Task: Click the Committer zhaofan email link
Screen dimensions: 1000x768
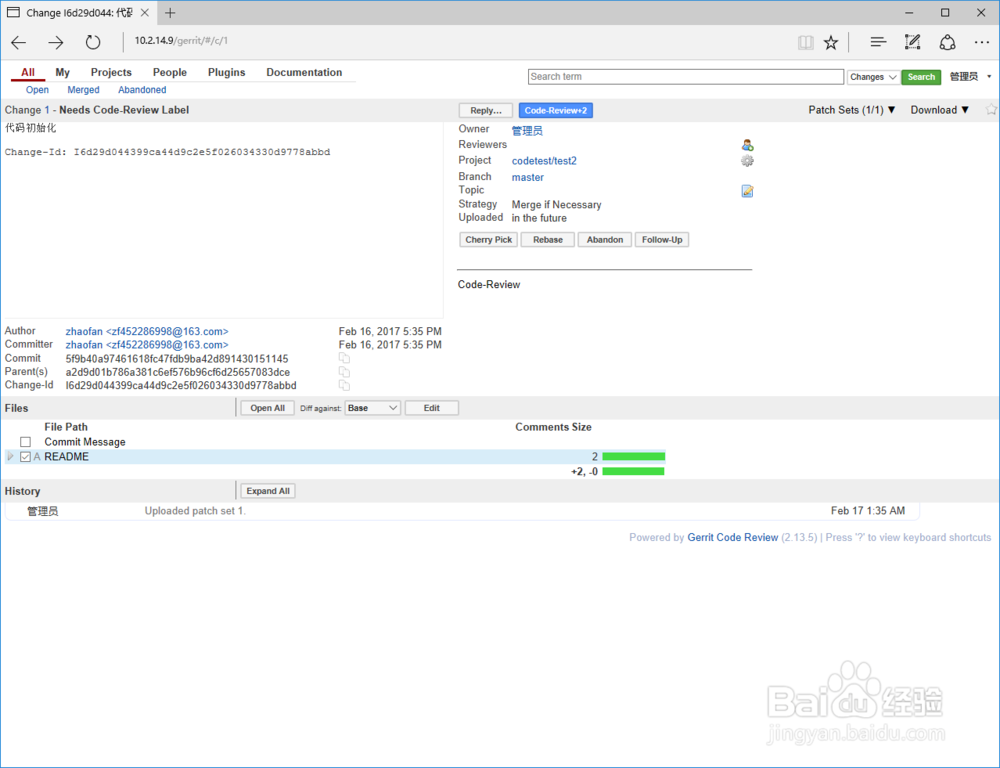Action: coord(147,345)
